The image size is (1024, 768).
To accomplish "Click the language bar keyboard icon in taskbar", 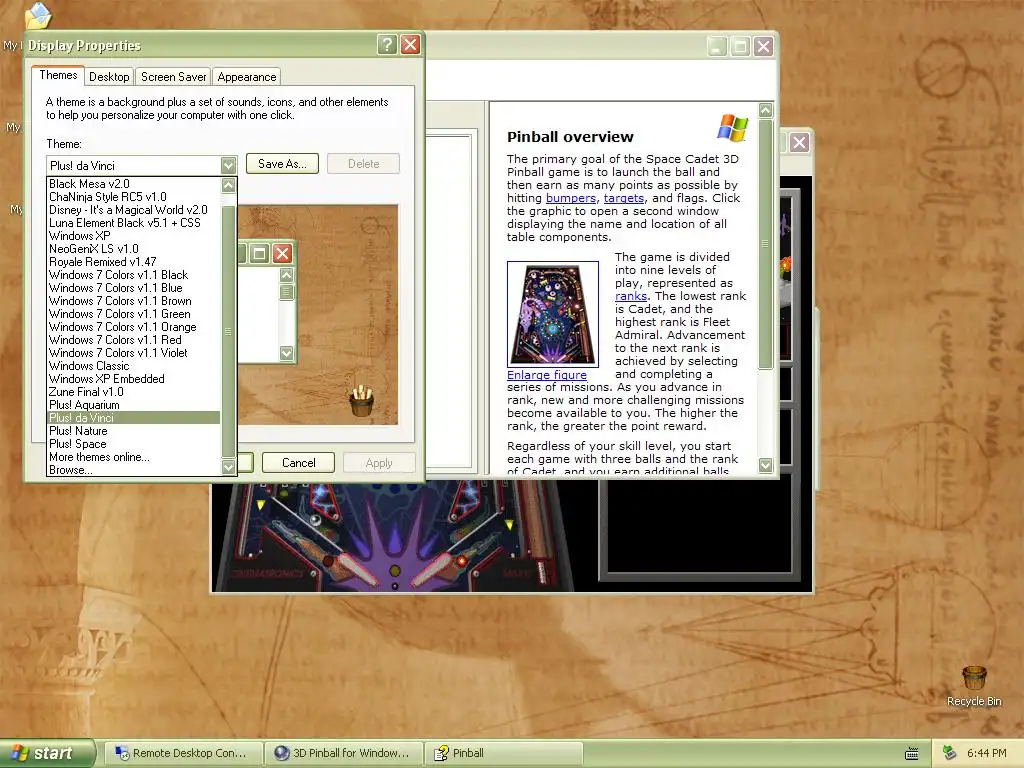I will click(x=912, y=754).
